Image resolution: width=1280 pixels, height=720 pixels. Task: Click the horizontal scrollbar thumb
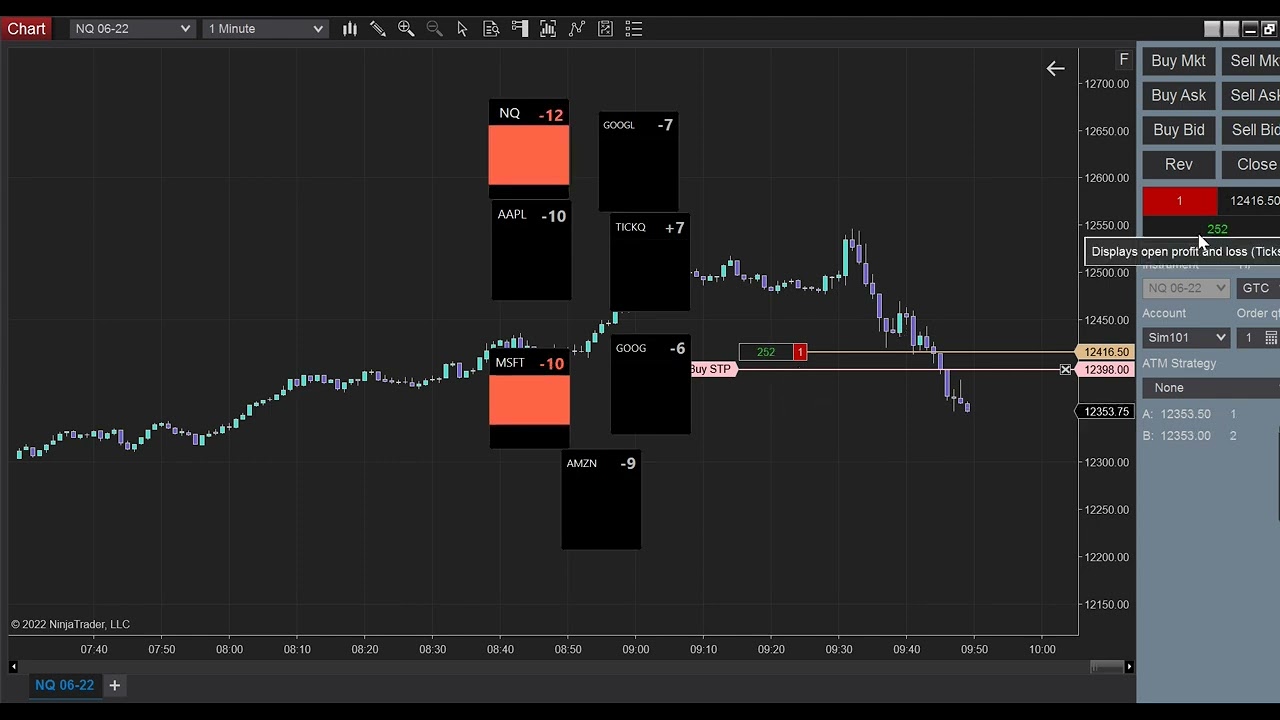pos(1107,667)
